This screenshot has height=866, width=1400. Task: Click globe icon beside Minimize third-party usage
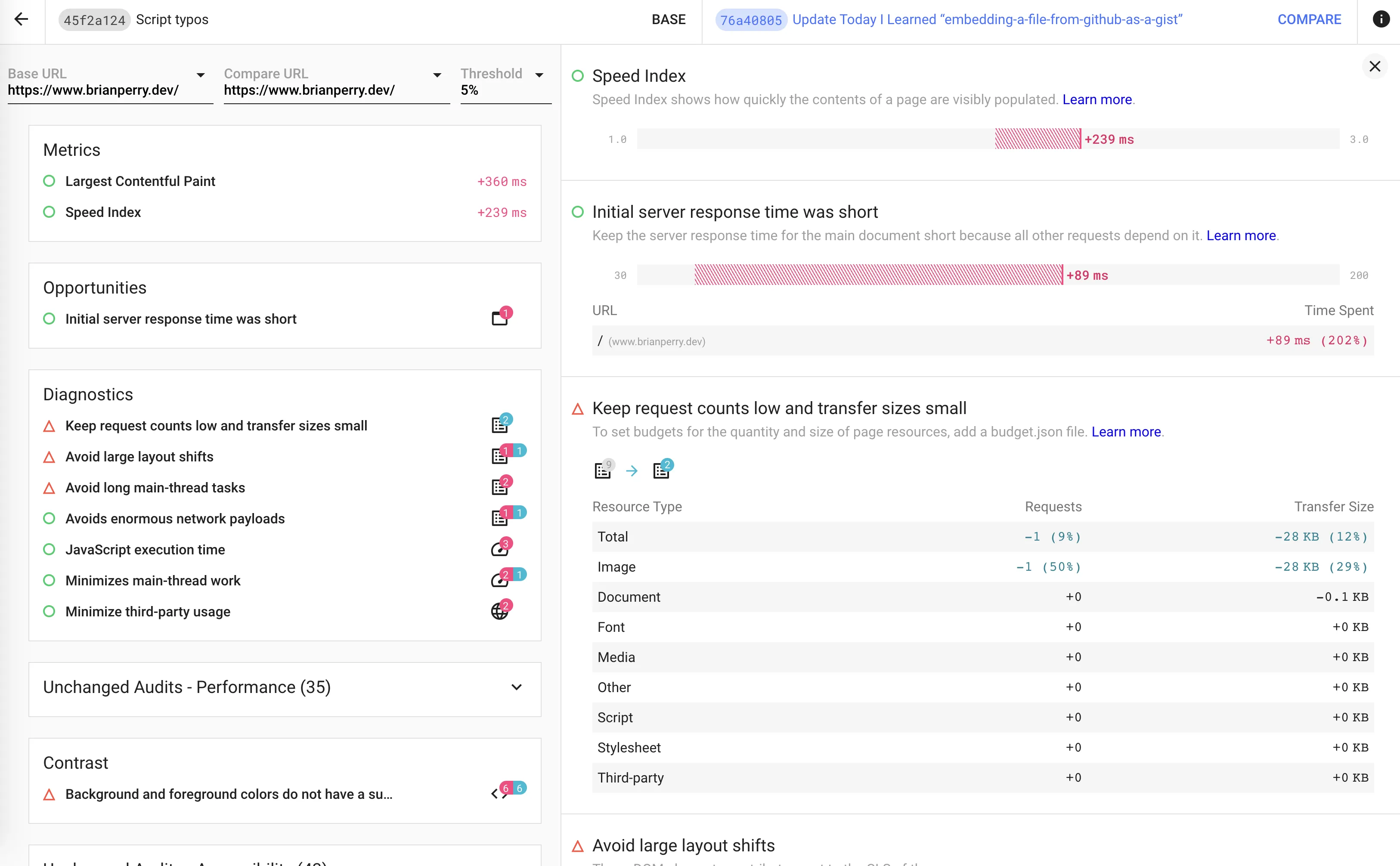(499, 611)
